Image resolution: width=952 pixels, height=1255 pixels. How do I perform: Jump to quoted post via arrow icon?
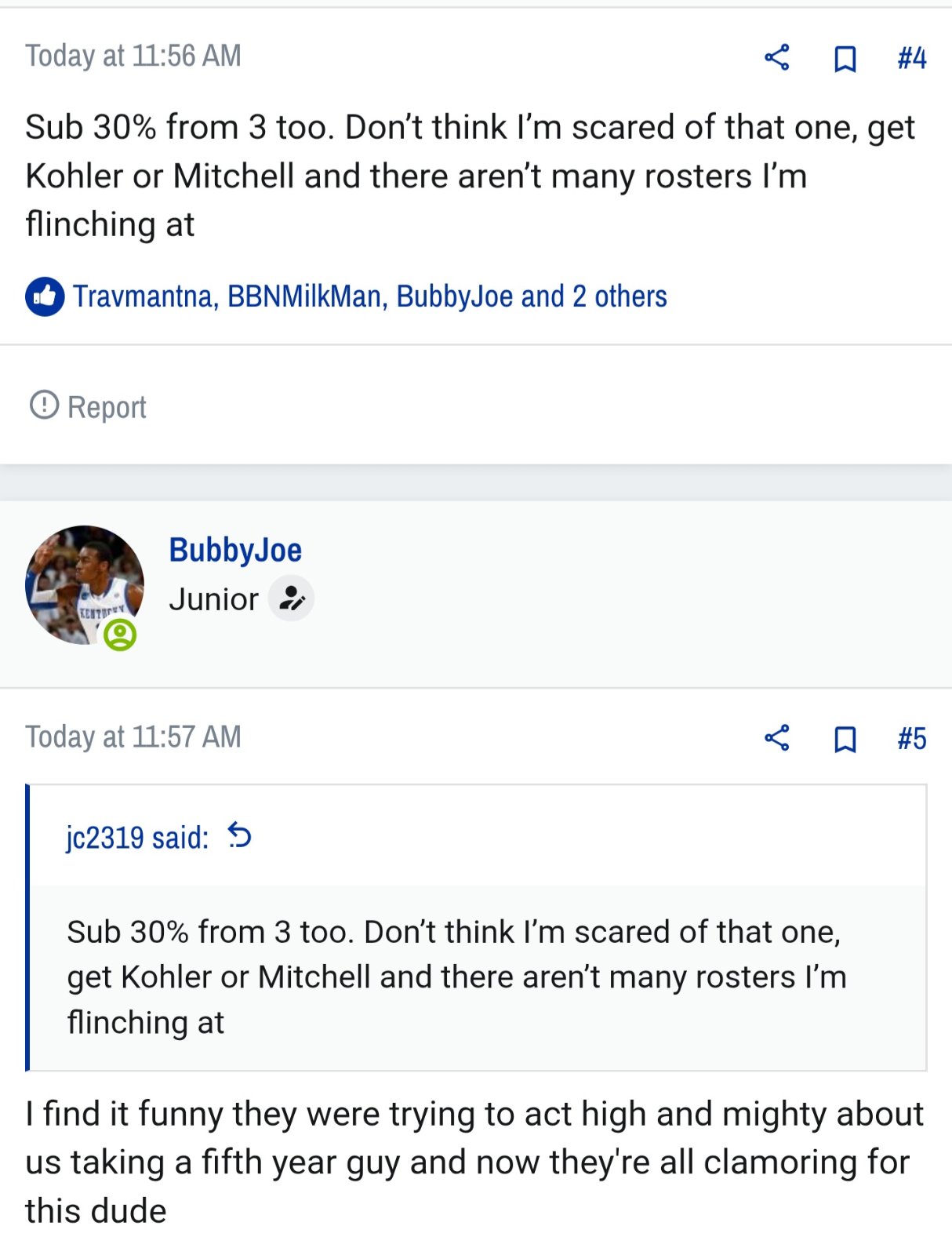coord(239,836)
